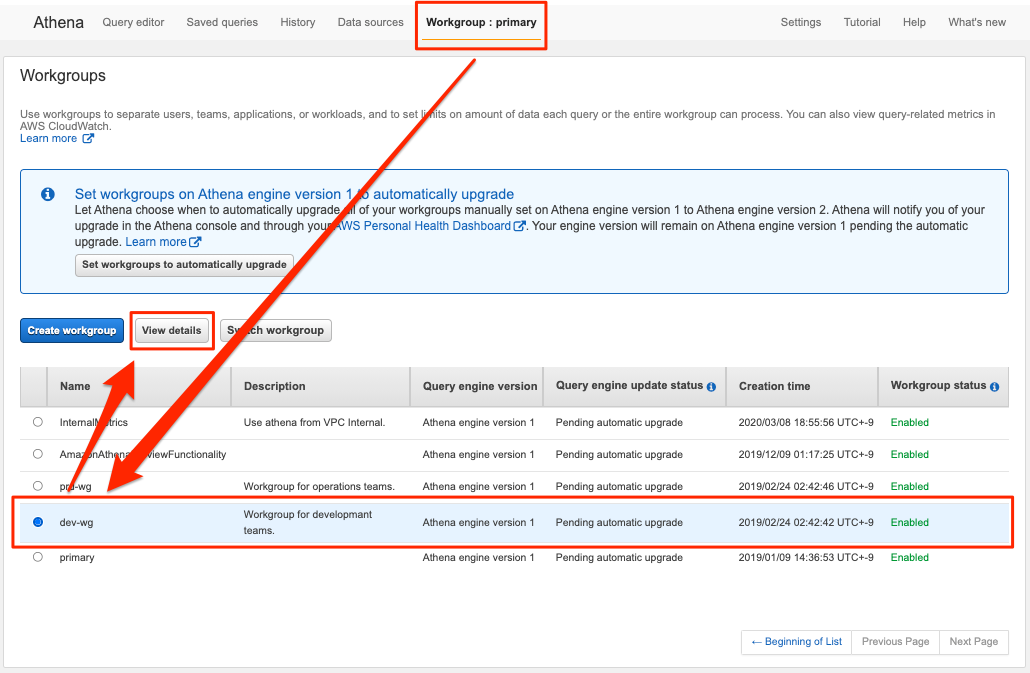Click Athena engine version 1 in primary row
The image size is (1030, 673).
click(478, 557)
